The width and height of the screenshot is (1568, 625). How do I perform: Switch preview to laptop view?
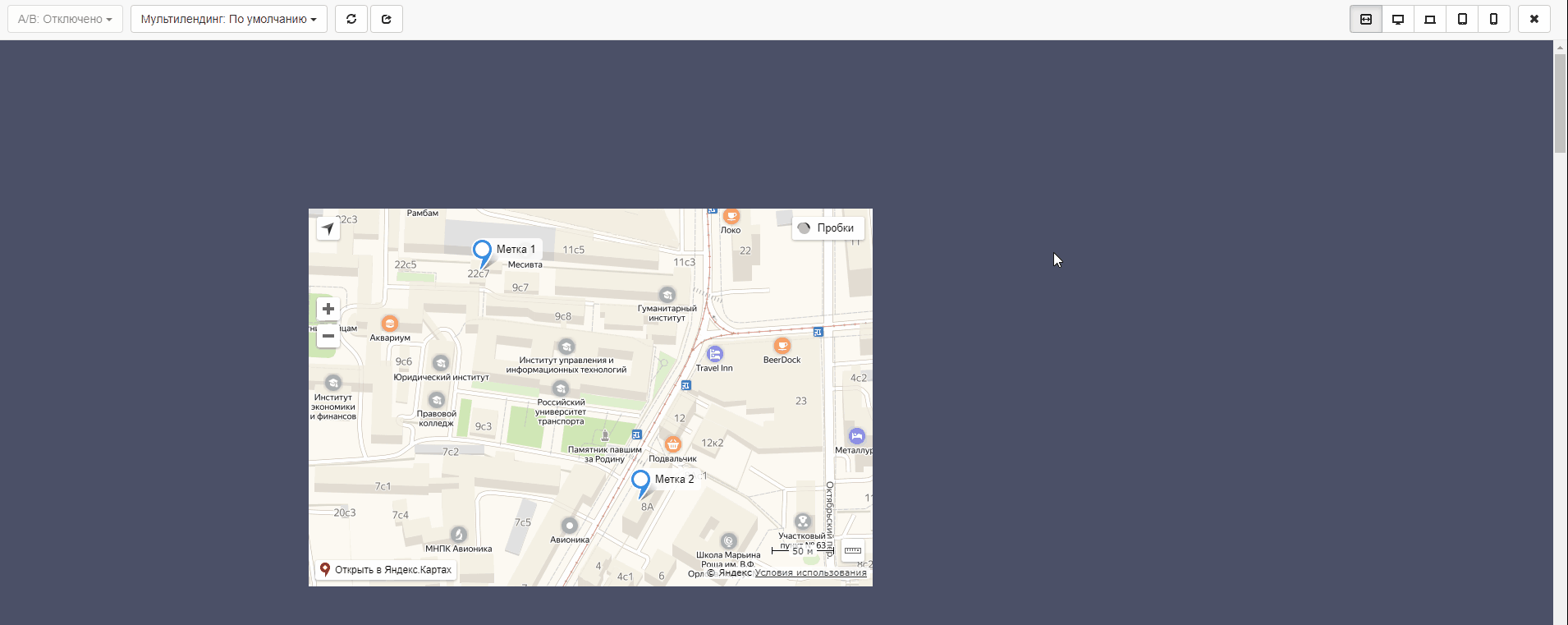coord(1430,19)
